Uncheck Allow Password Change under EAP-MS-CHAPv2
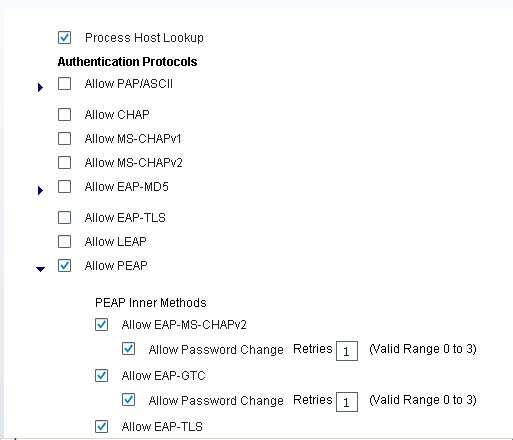513x440 pixels. [x=128, y=349]
